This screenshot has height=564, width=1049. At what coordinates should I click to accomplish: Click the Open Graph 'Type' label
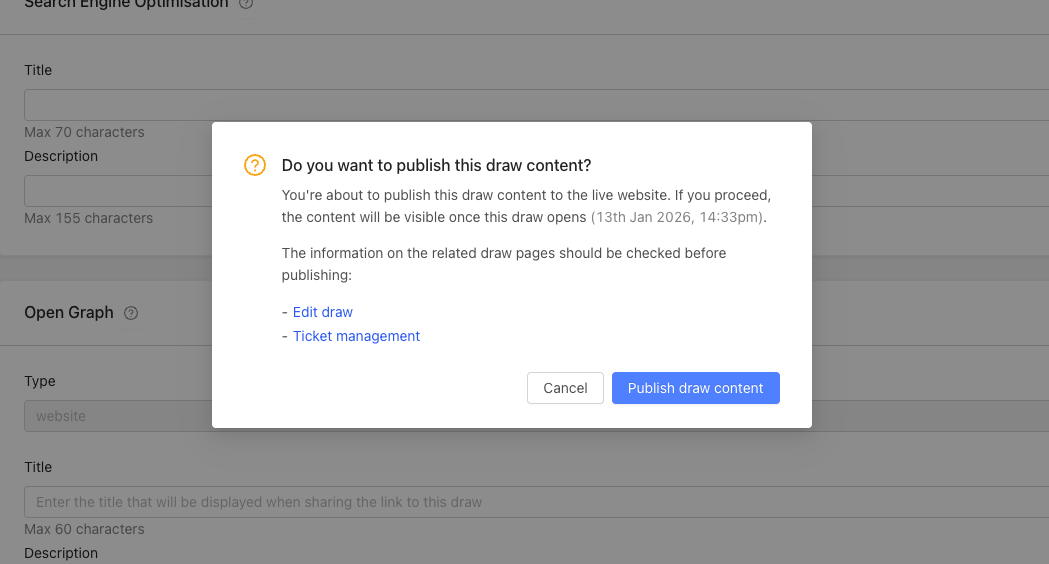coord(40,381)
